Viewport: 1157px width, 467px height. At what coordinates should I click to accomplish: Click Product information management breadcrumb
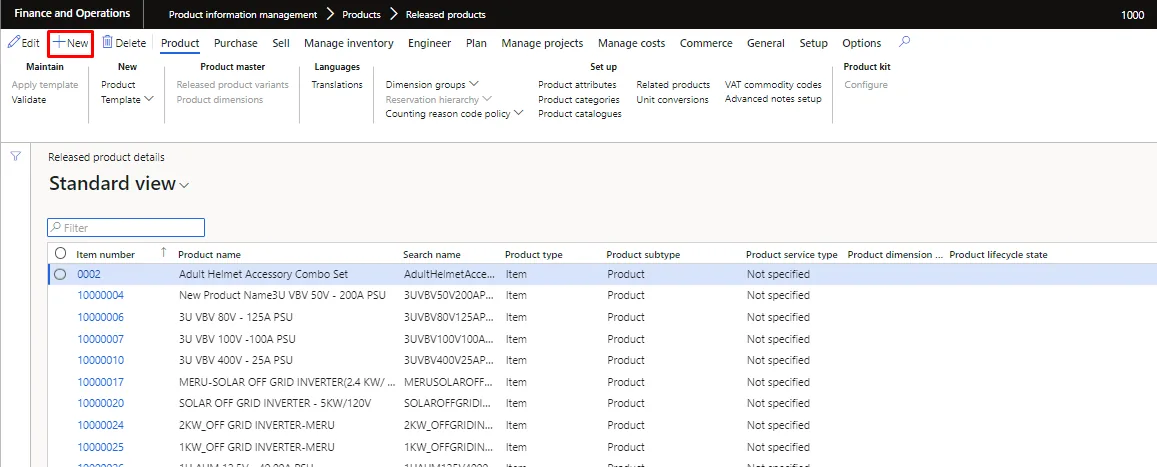pos(243,15)
